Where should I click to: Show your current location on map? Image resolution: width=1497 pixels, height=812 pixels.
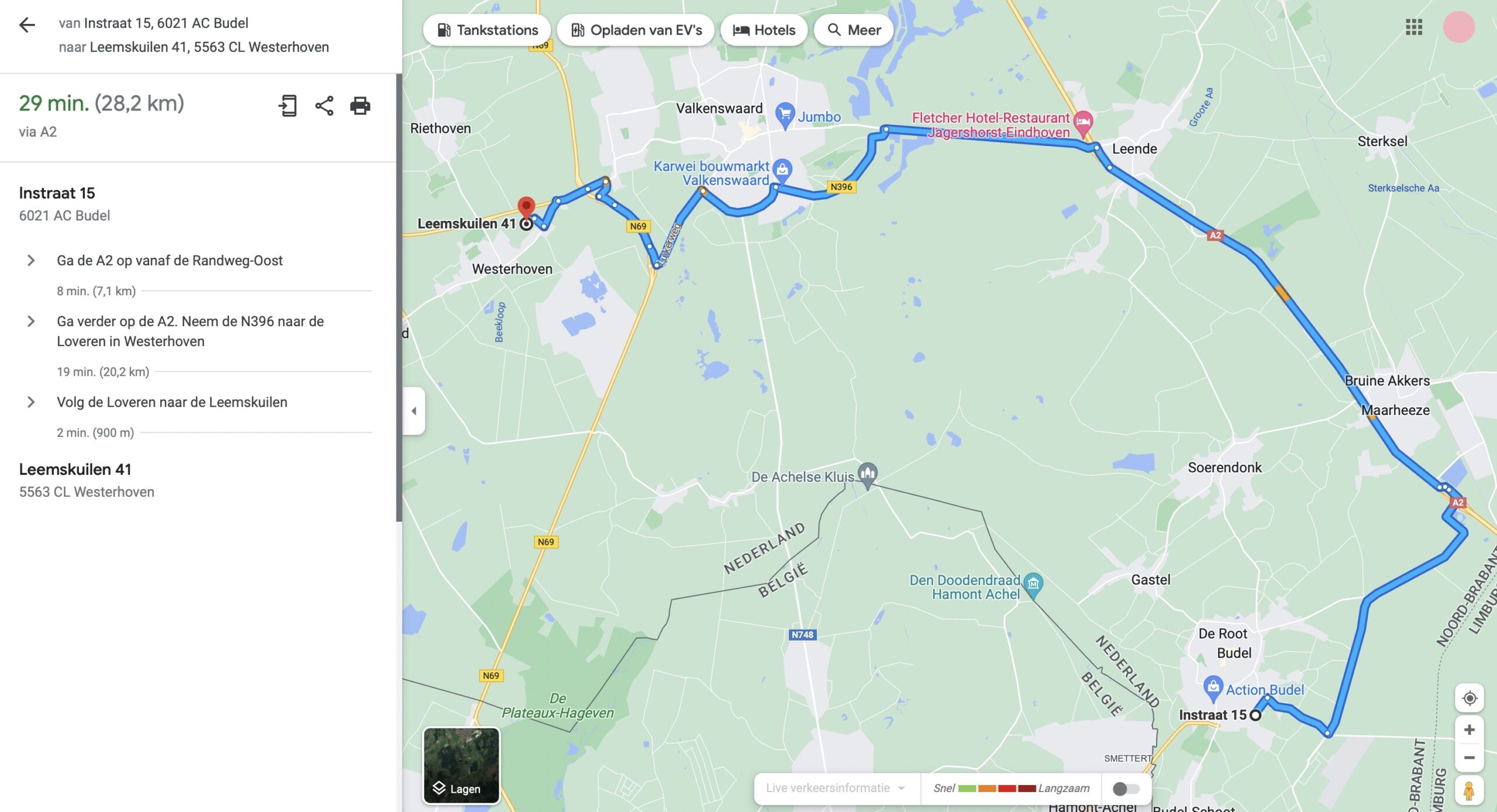pyautogui.click(x=1470, y=698)
